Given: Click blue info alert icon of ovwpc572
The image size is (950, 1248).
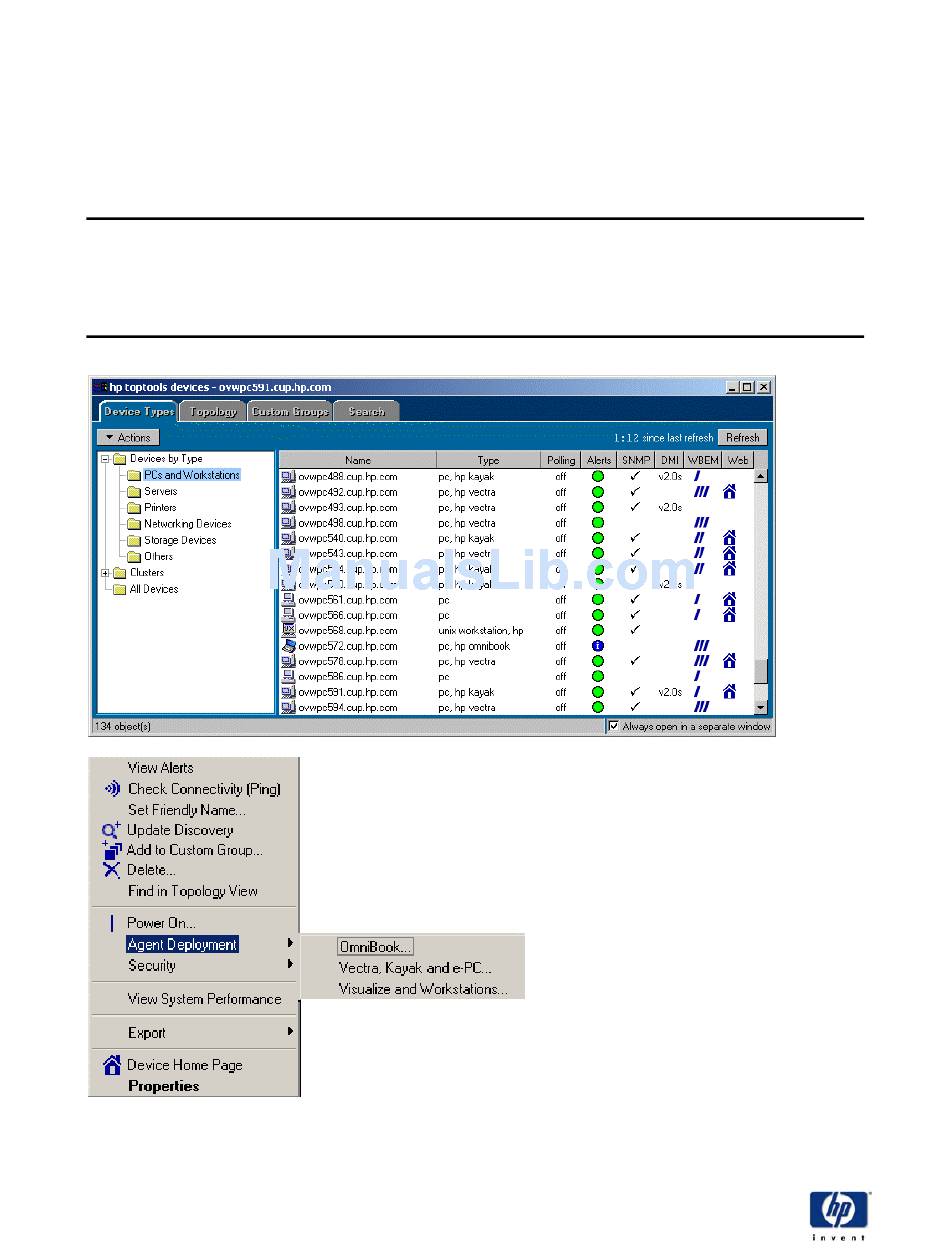Looking at the screenshot, I should tap(598, 646).
